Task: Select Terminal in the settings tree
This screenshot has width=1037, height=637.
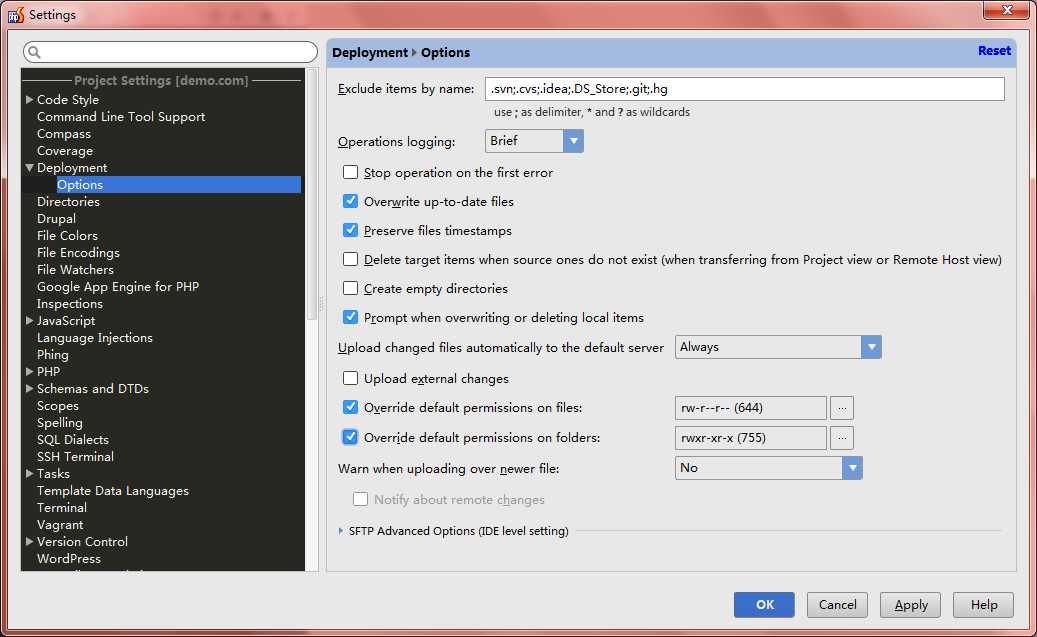Action: pyautogui.click(x=62, y=507)
